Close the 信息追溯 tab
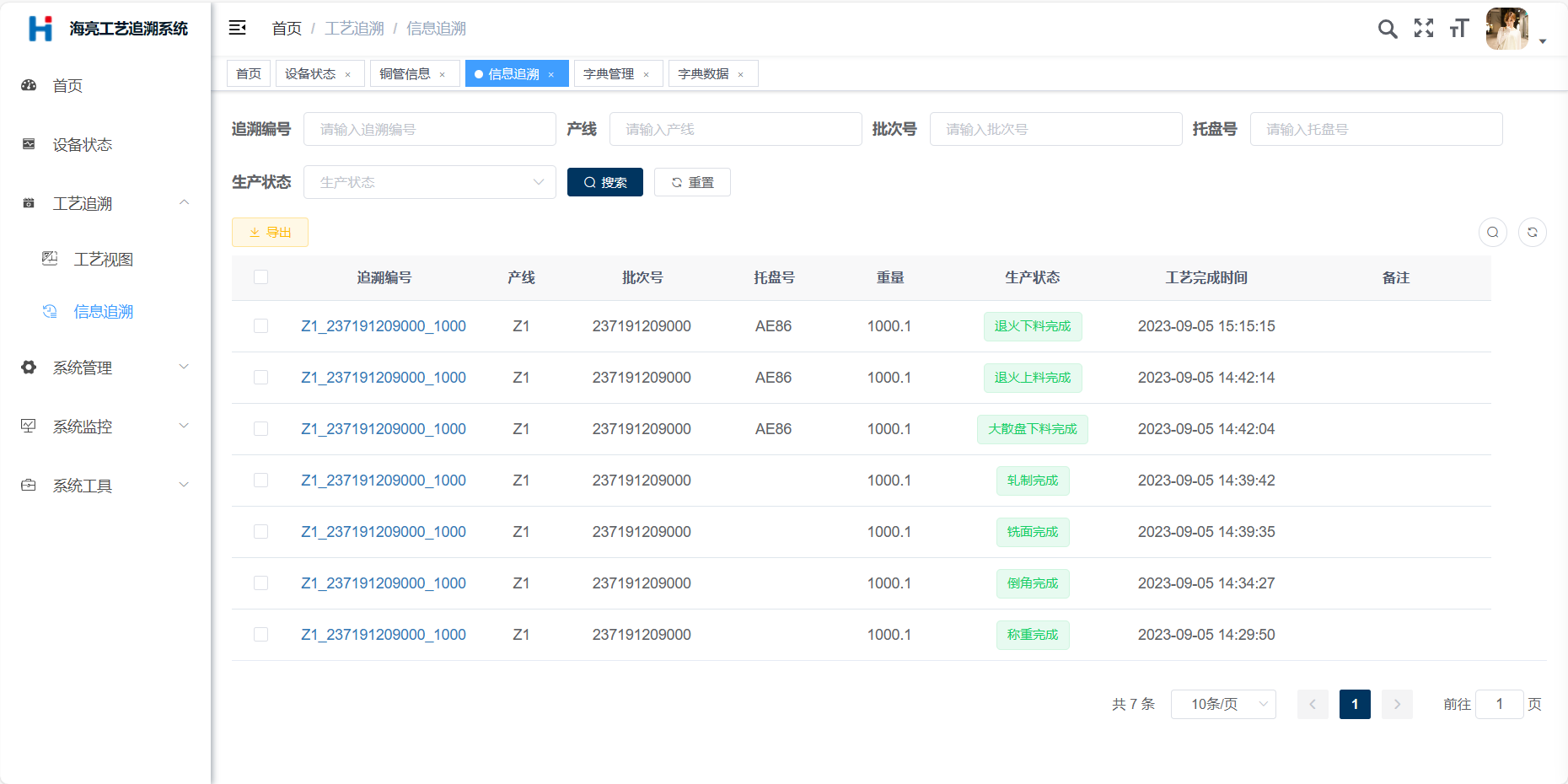 tap(551, 74)
